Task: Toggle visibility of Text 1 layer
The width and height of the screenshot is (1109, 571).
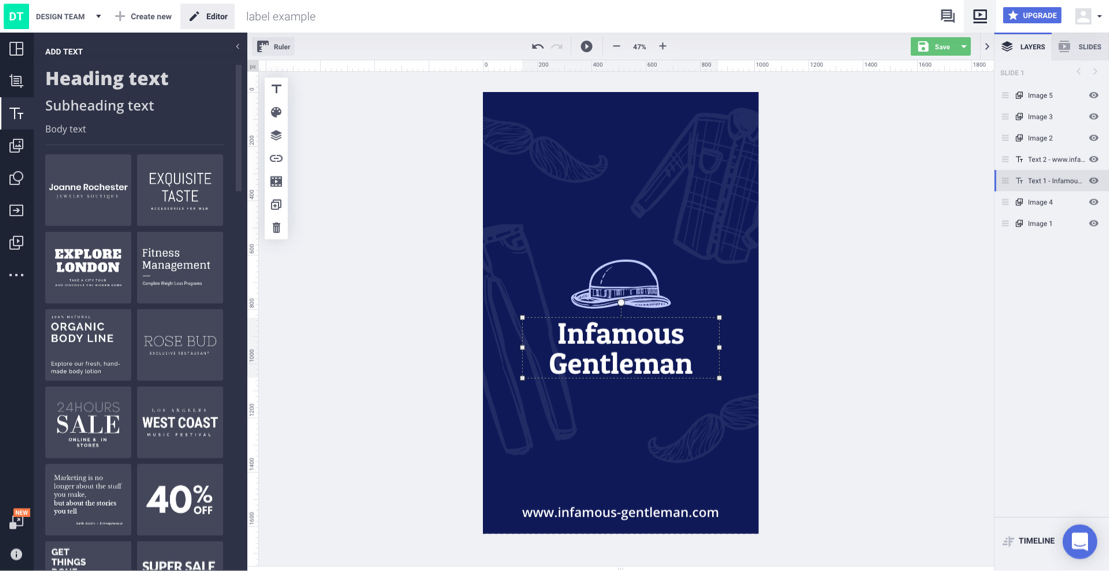Action: [x=1093, y=180]
